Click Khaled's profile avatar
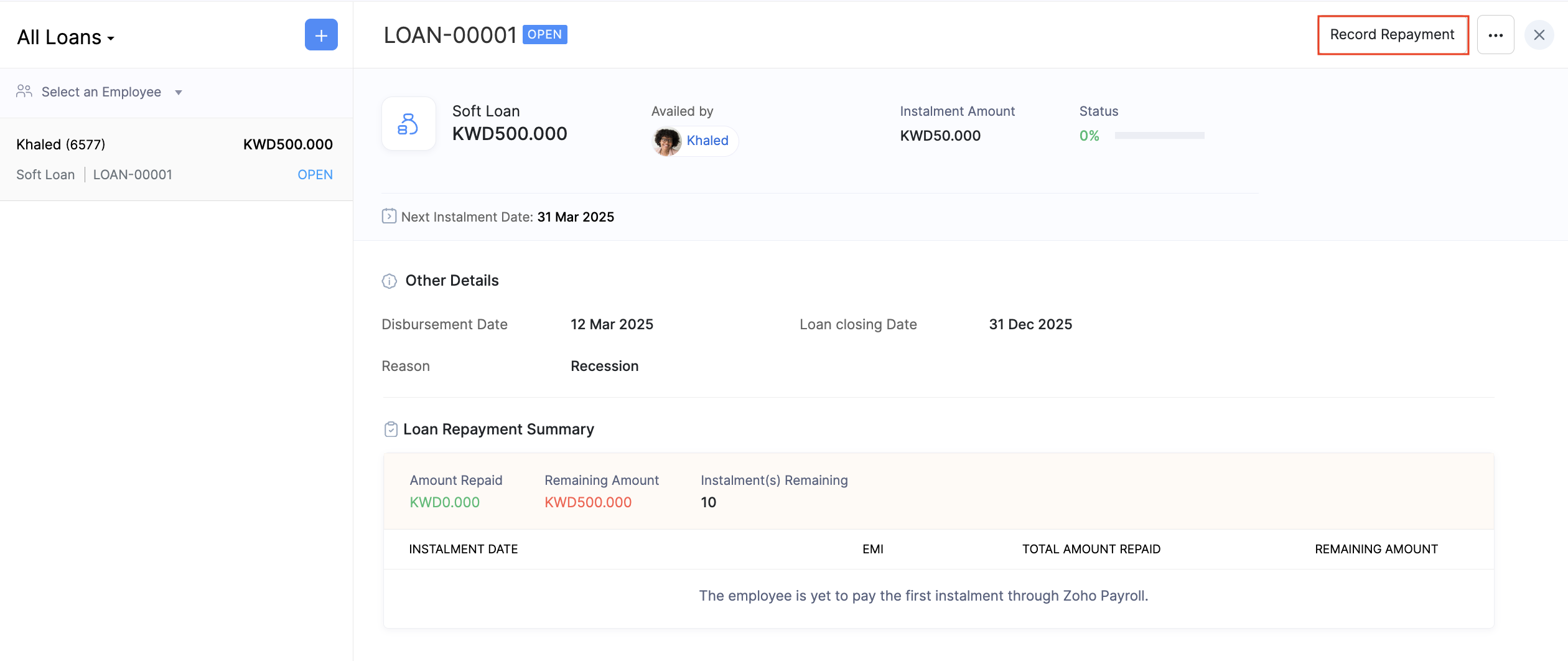 tap(667, 141)
